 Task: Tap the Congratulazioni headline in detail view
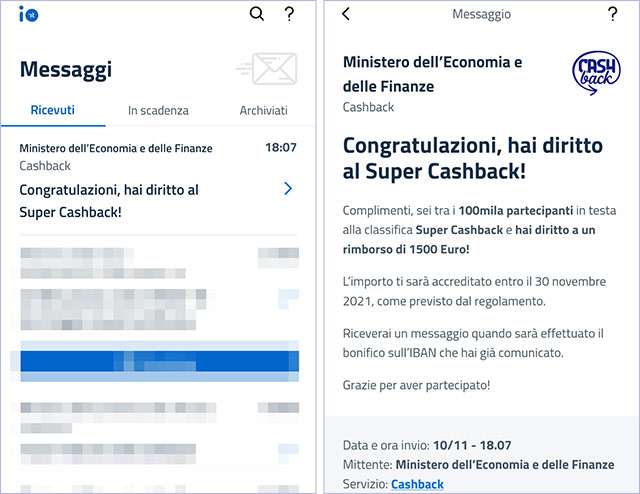(x=473, y=158)
